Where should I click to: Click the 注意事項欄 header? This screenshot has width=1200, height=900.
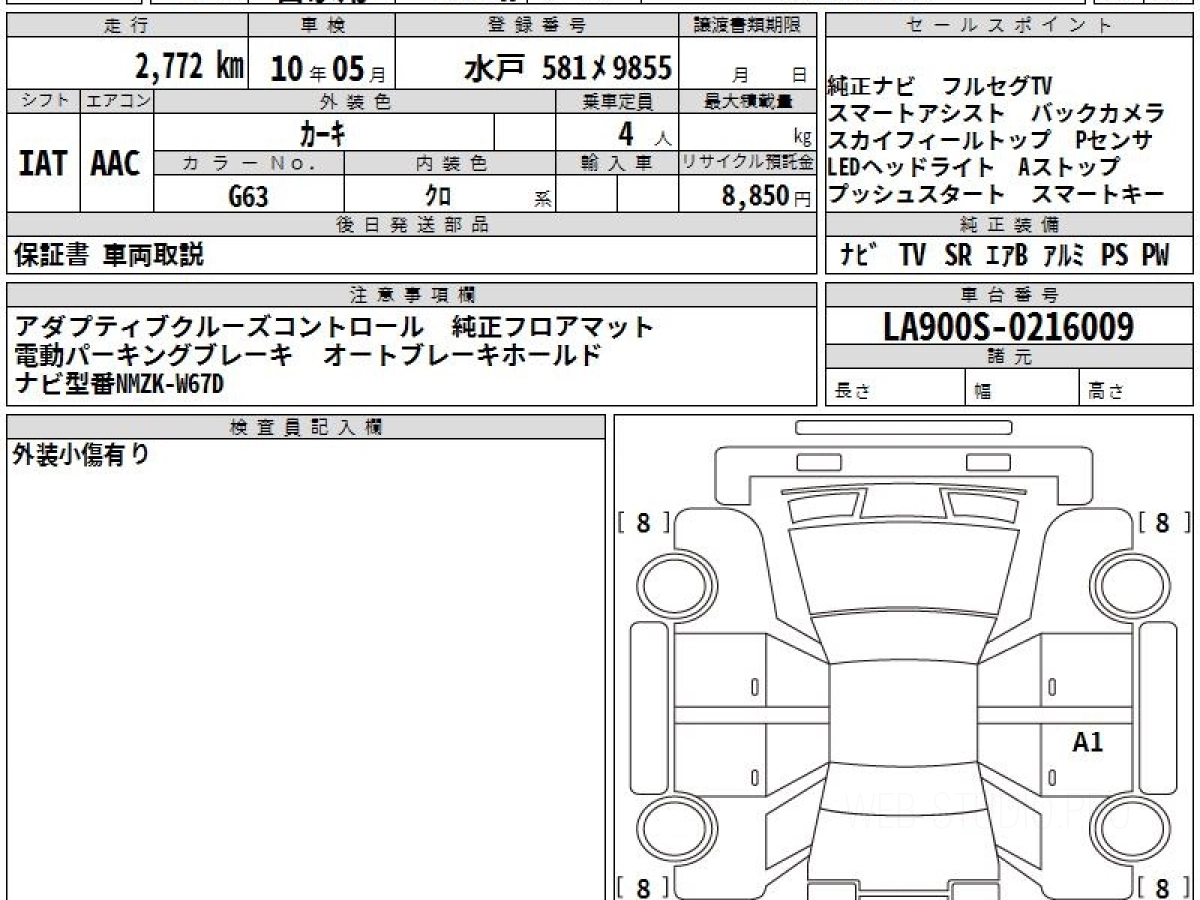coord(412,294)
